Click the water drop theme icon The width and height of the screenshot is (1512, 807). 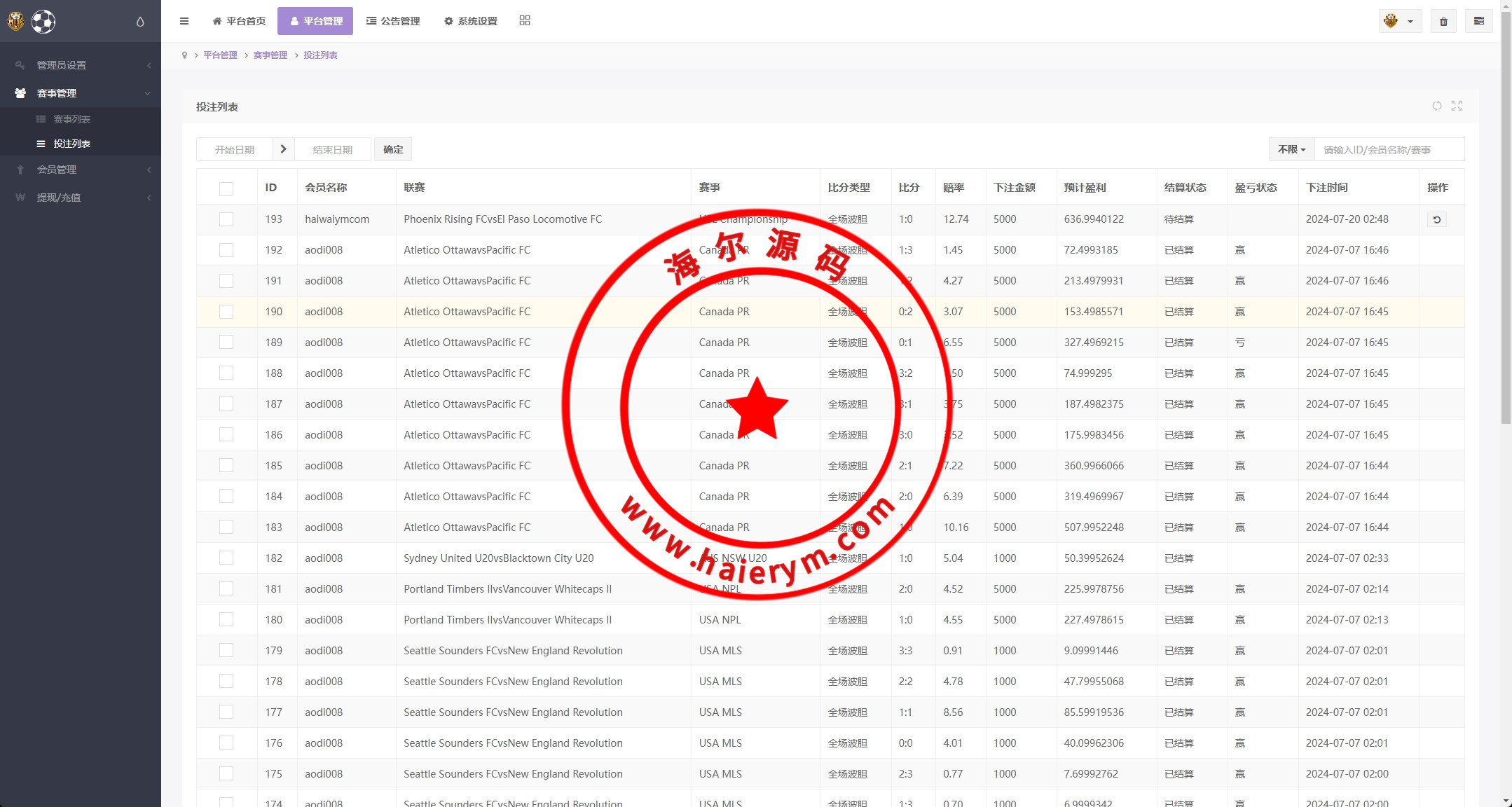pos(140,22)
